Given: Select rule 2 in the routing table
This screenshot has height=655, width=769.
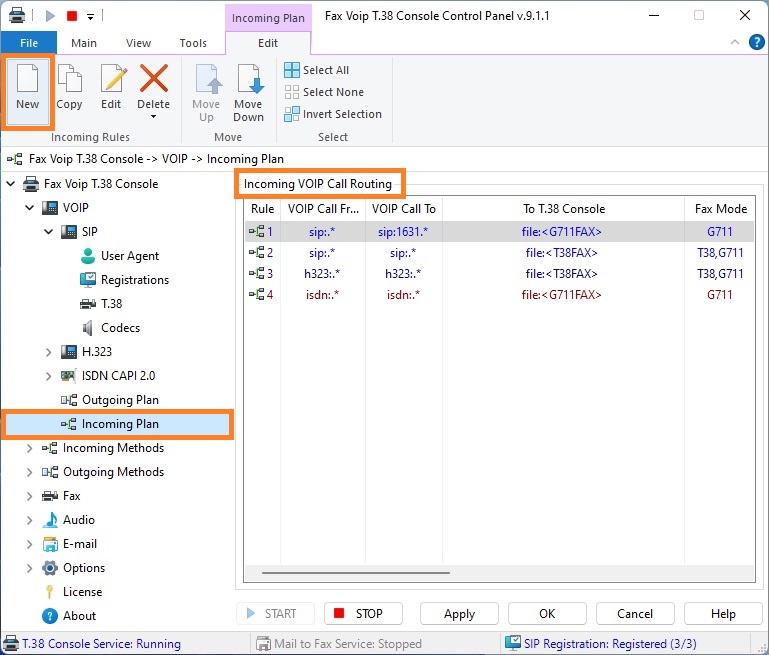Looking at the screenshot, I should click(x=499, y=253).
